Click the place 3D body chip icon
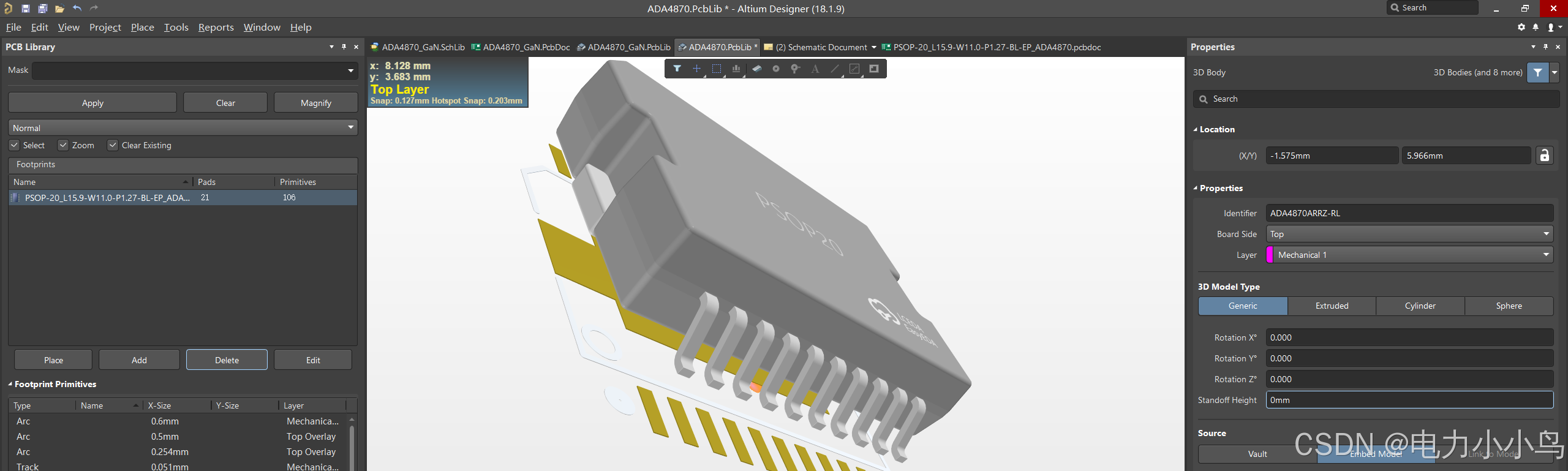1568x471 pixels. coord(757,69)
